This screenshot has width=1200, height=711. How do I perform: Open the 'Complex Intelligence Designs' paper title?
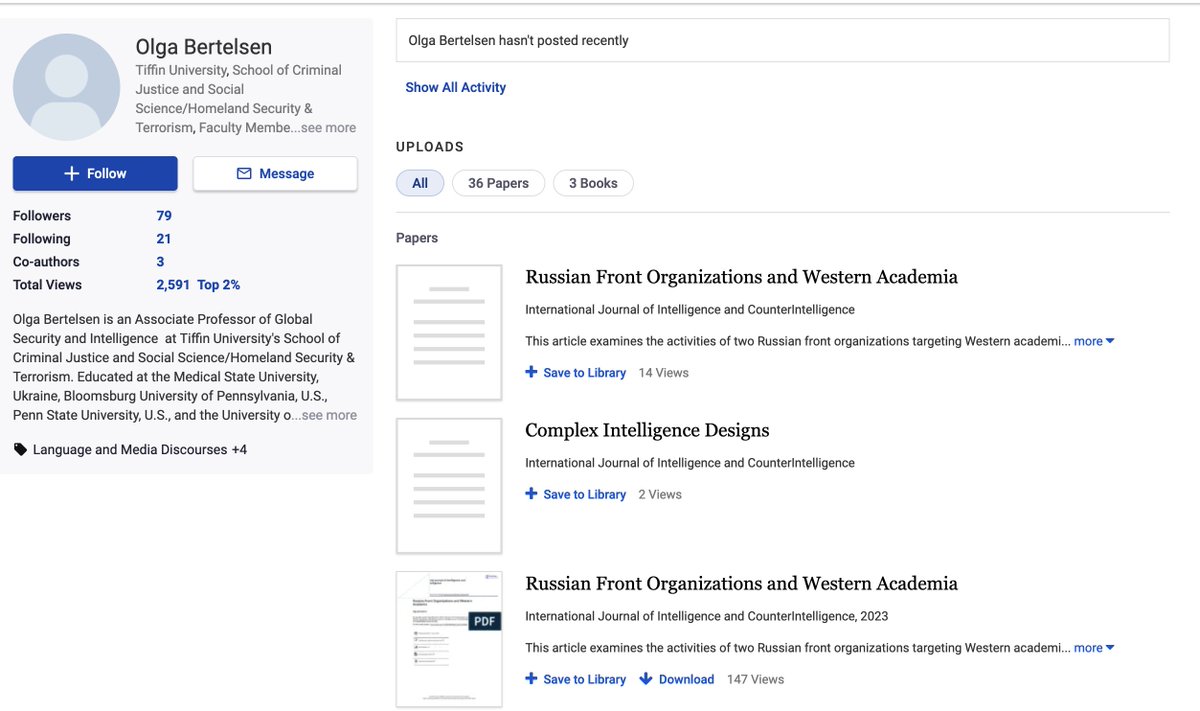(x=647, y=431)
